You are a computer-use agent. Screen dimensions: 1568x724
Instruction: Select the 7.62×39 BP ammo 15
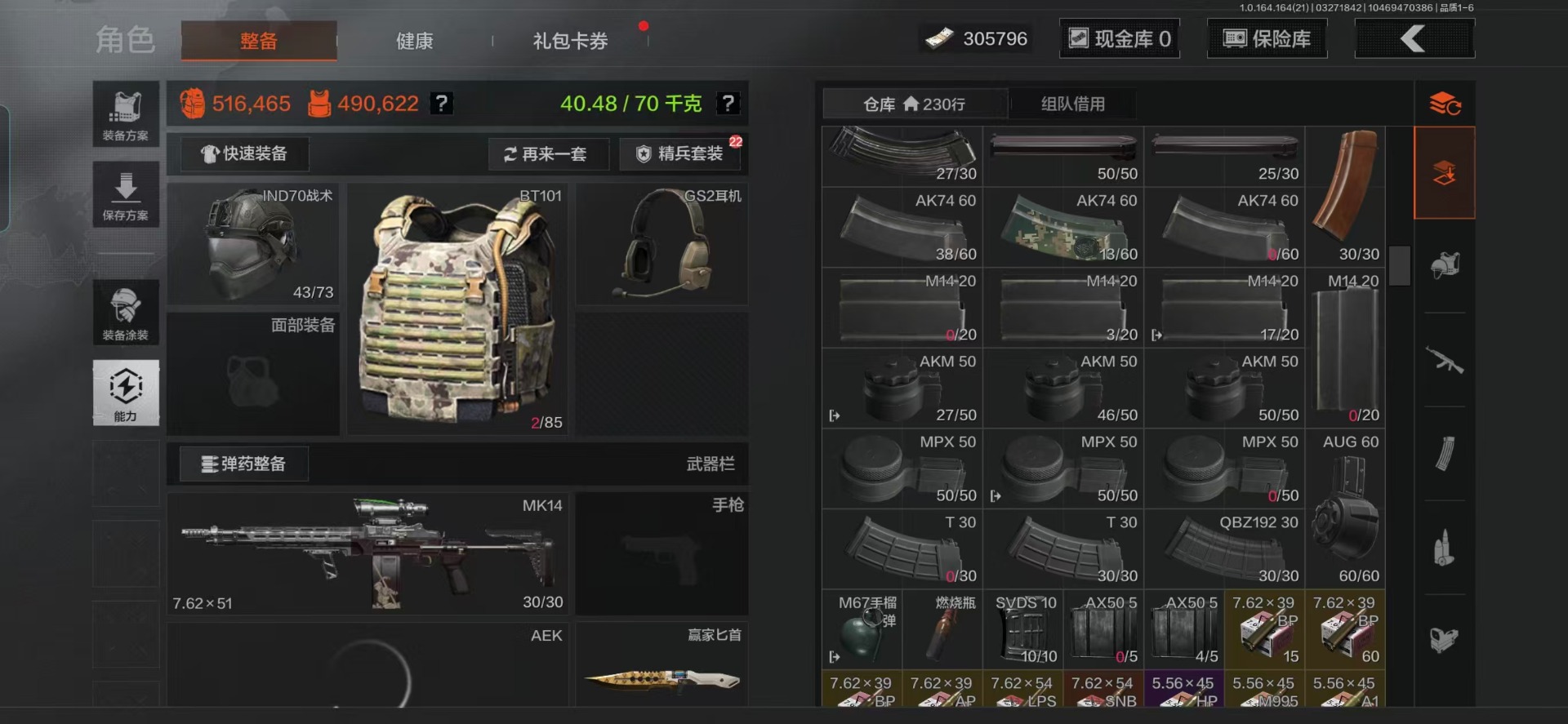click(x=1264, y=629)
